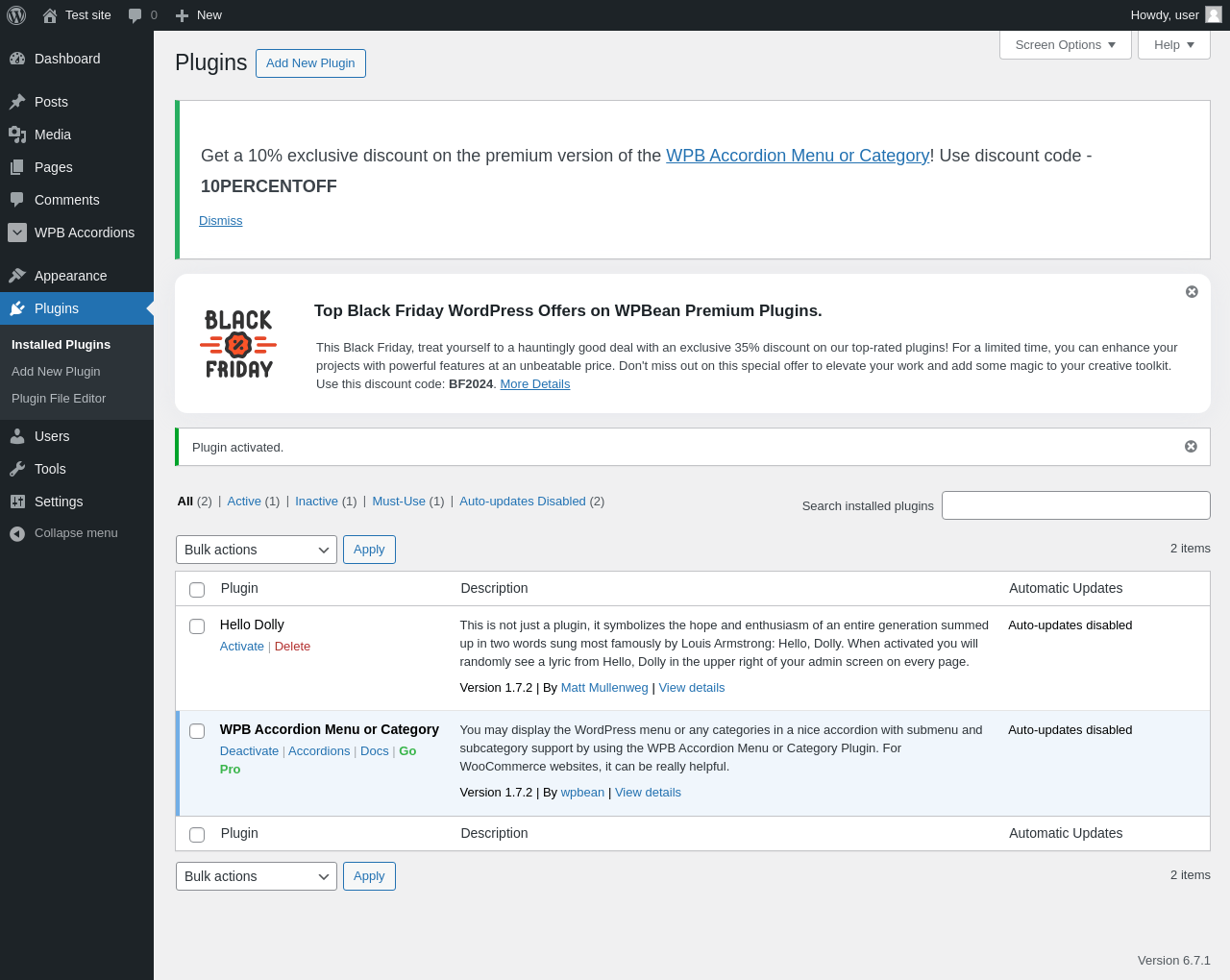Click the Add New Plugin button
Viewport: 1230px width, 980px height.
310,63
